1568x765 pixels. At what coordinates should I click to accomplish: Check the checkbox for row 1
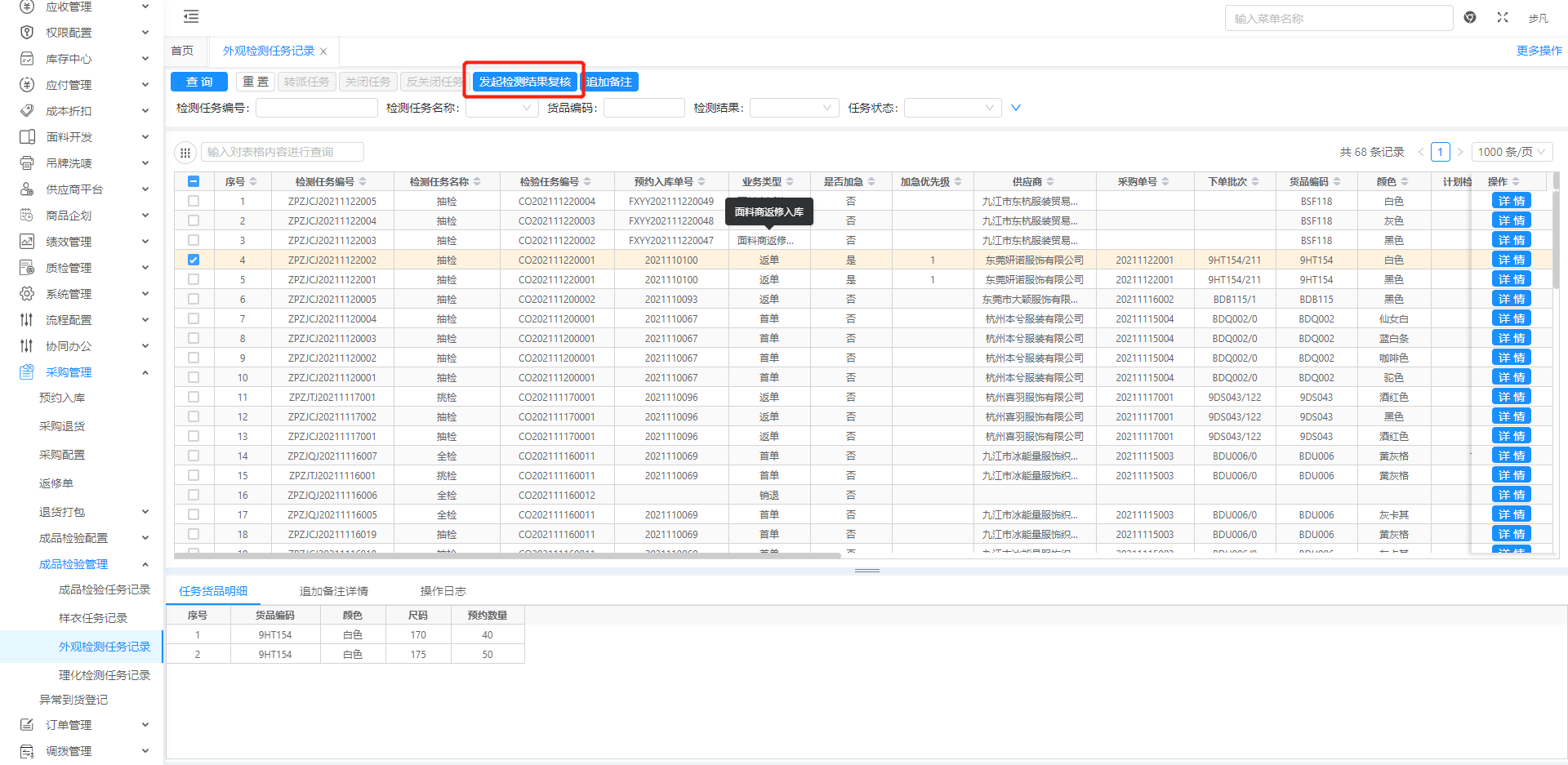(194, 201)
